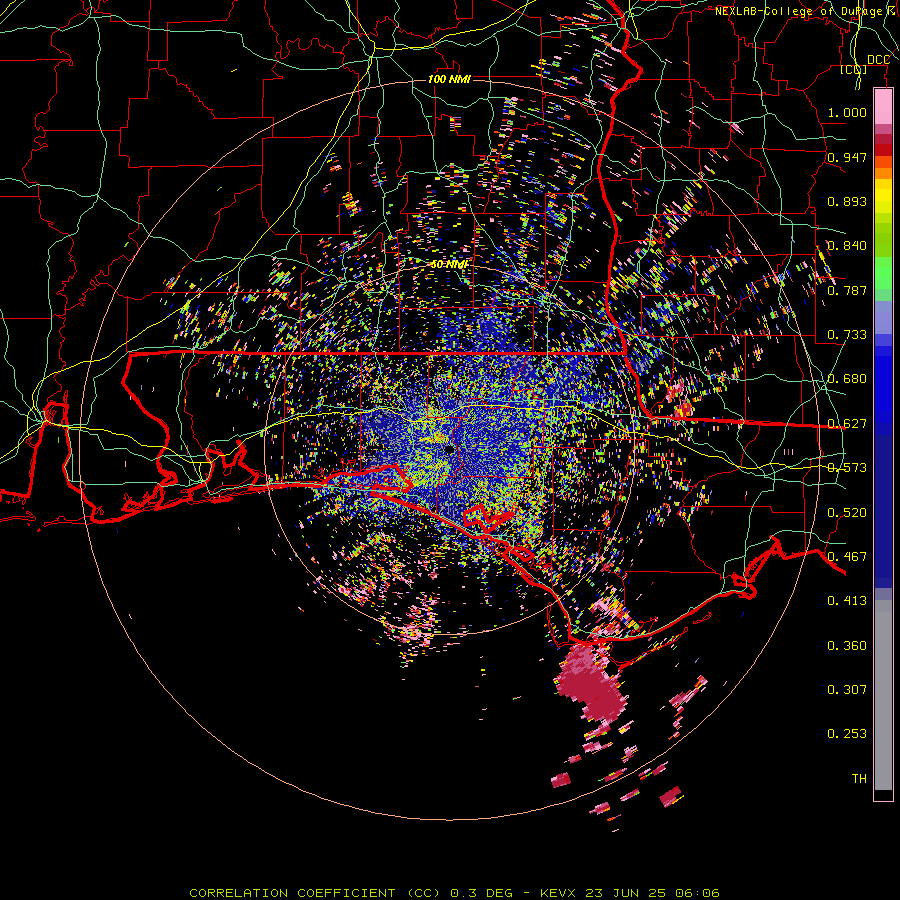Click the 0.627 legend value

pyautogui.click(x=847, y=424)
